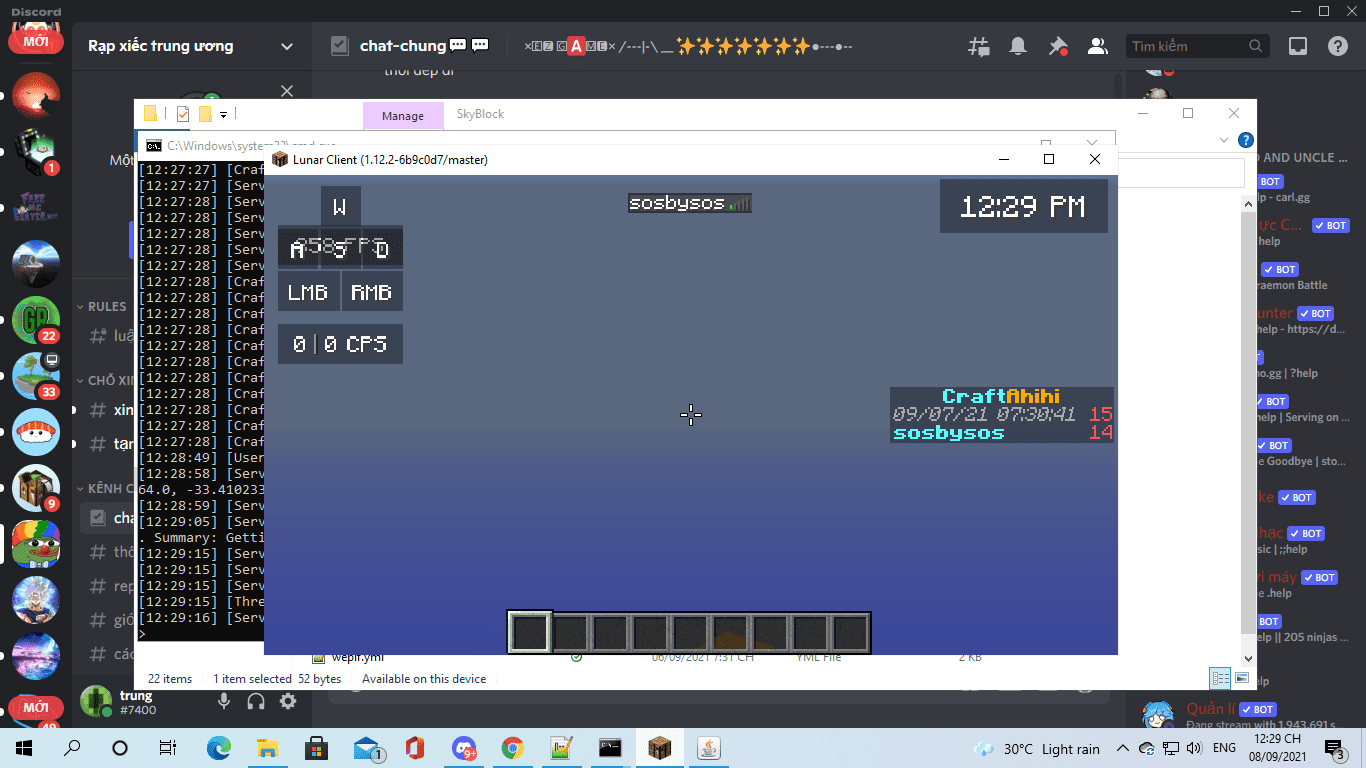The height and width of the screenshot is (768, 1366).
Task: Open the Mail app on the taskbar
Action: [x=367, y=748]
